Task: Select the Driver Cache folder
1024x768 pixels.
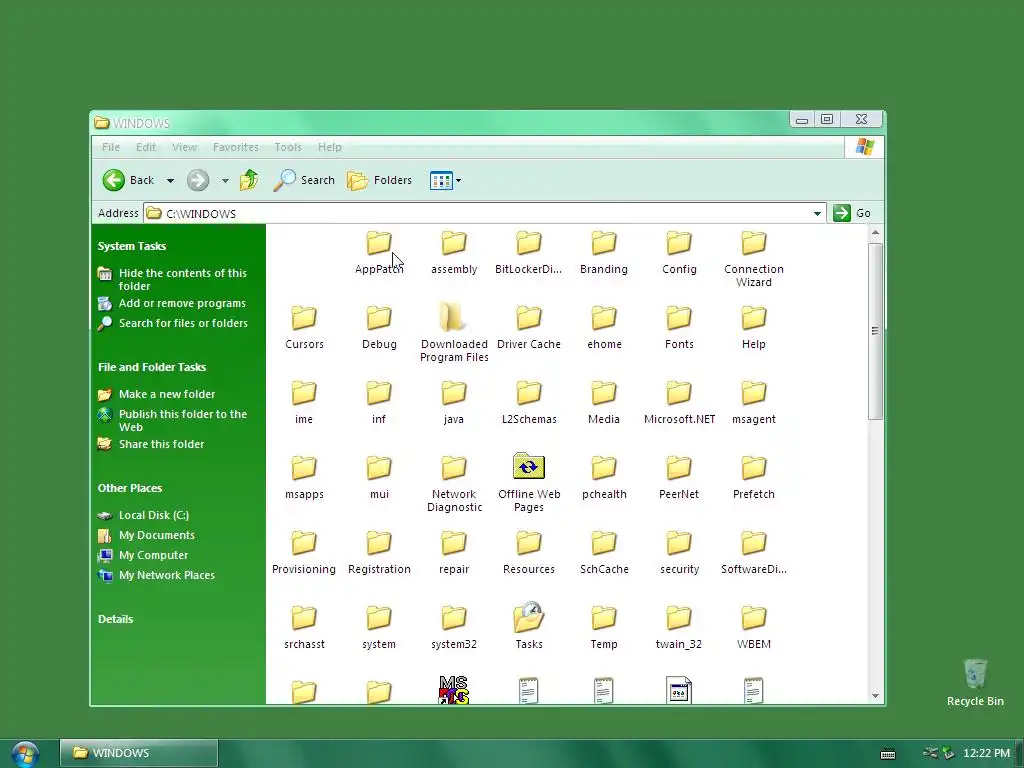Action: pos(529,327)
